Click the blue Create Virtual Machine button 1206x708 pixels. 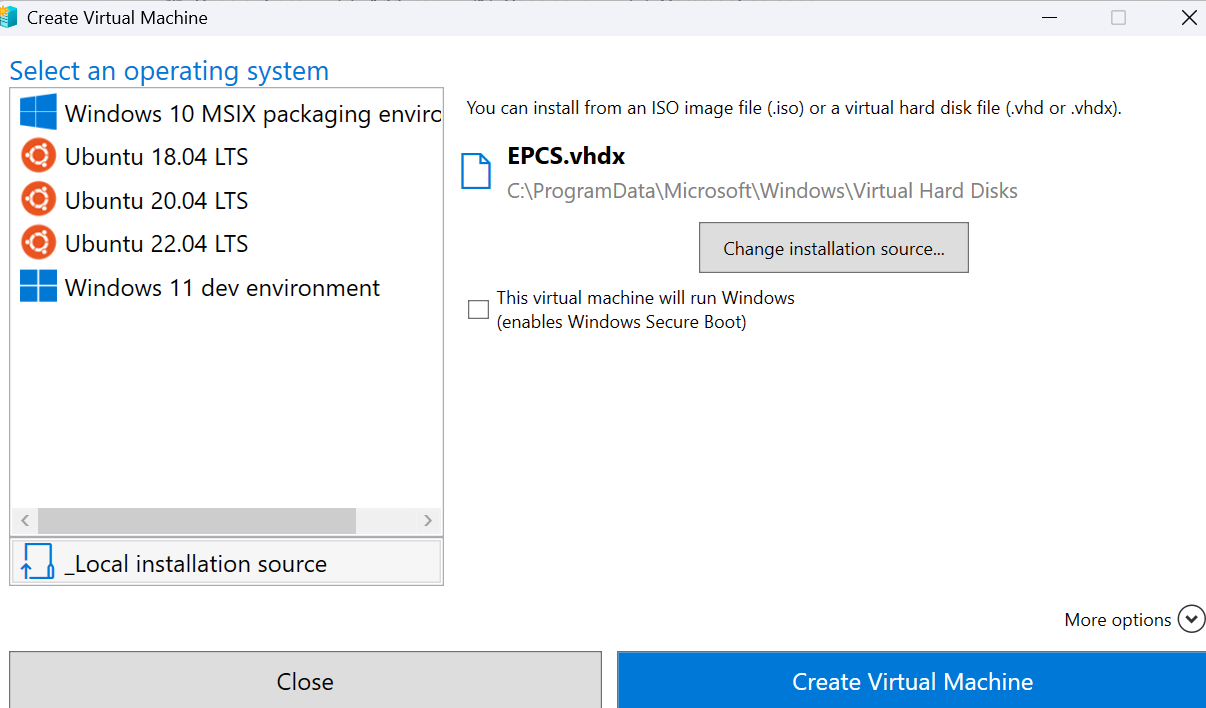(x=911, y=681)
